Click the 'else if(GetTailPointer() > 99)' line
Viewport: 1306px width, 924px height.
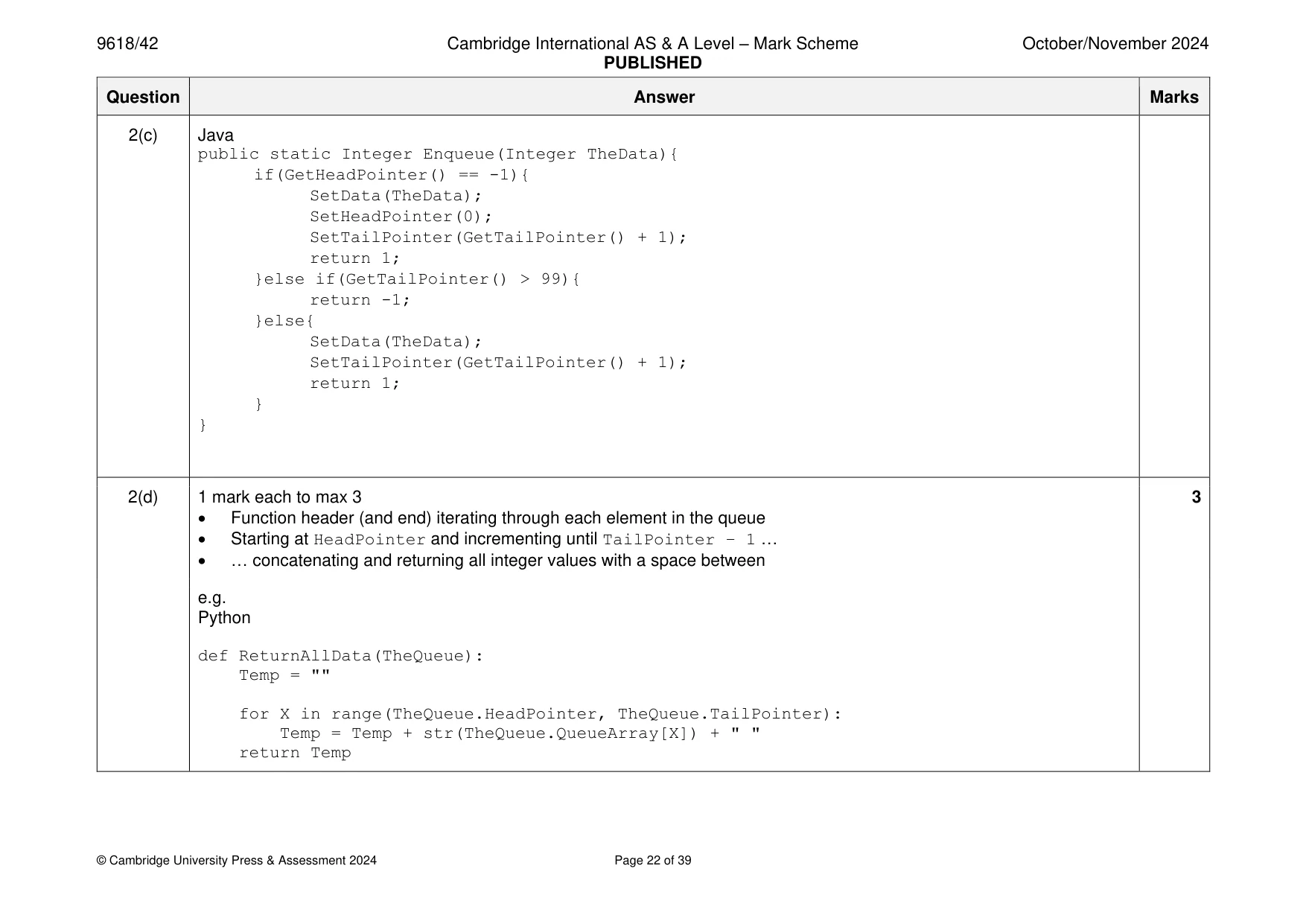(418, 279)
